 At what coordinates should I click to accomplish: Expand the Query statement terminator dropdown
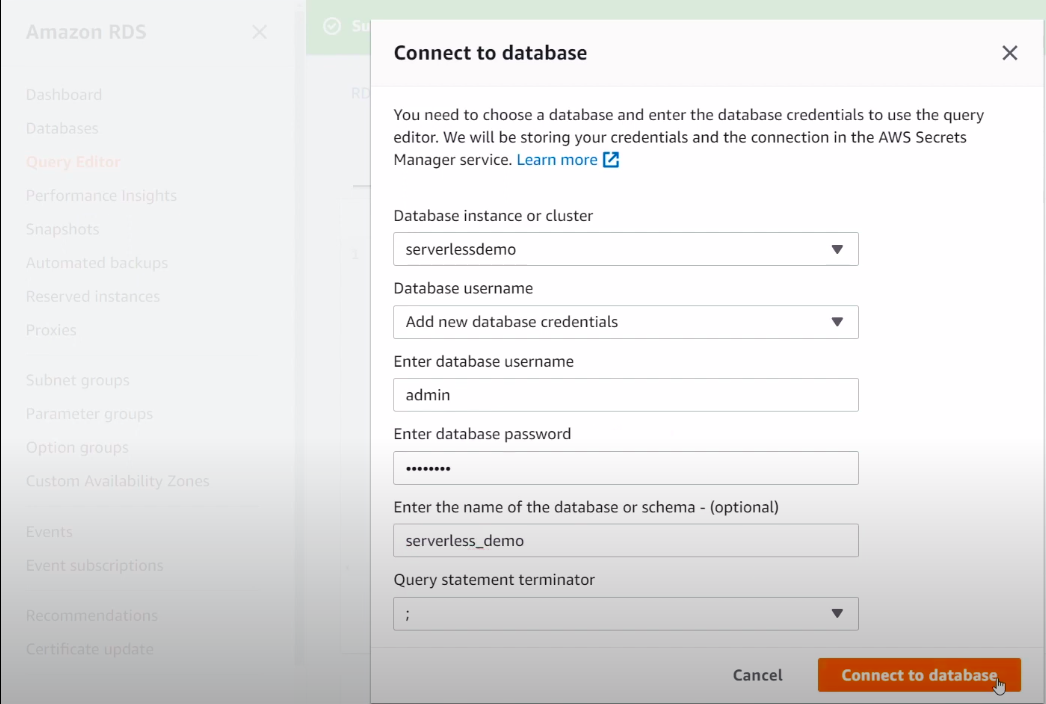tap(625, 614)
